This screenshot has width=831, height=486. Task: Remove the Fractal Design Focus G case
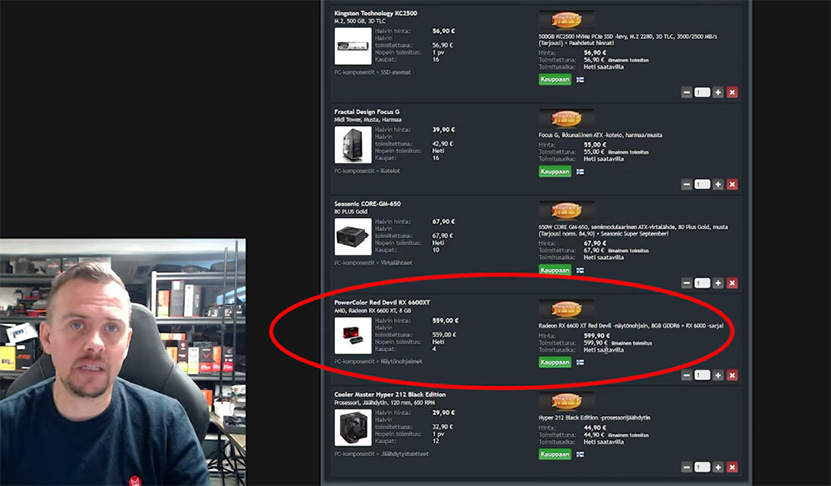coord(732,184)
